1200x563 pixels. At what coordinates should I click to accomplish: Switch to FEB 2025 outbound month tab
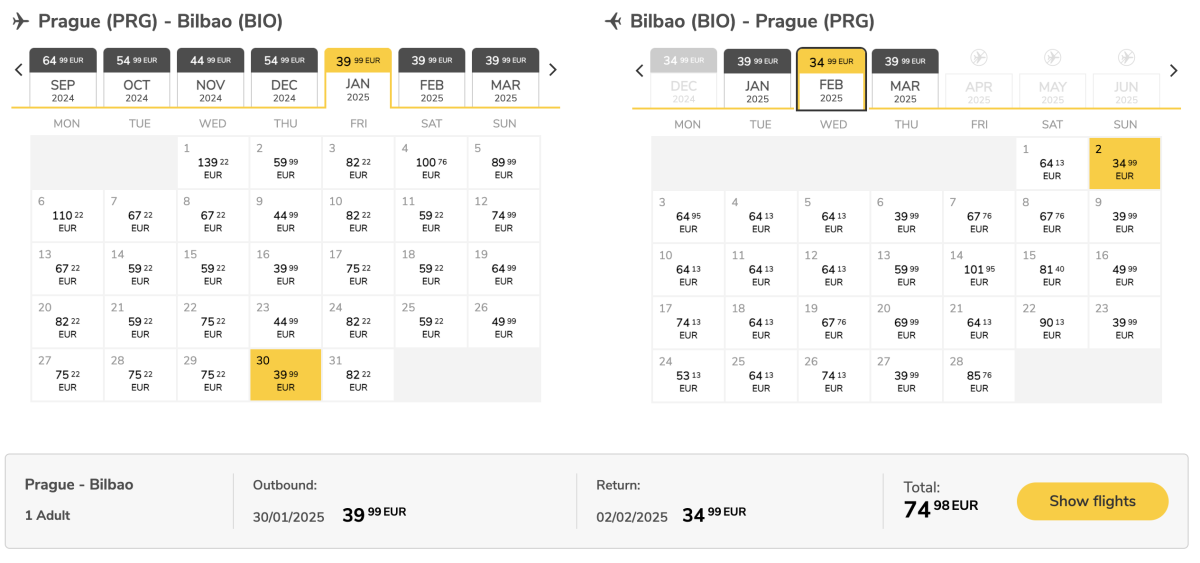click(432, 78)
